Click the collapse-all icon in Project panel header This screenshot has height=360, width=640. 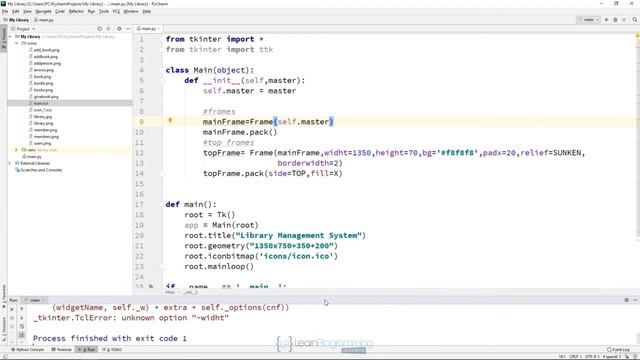(109, 29)
